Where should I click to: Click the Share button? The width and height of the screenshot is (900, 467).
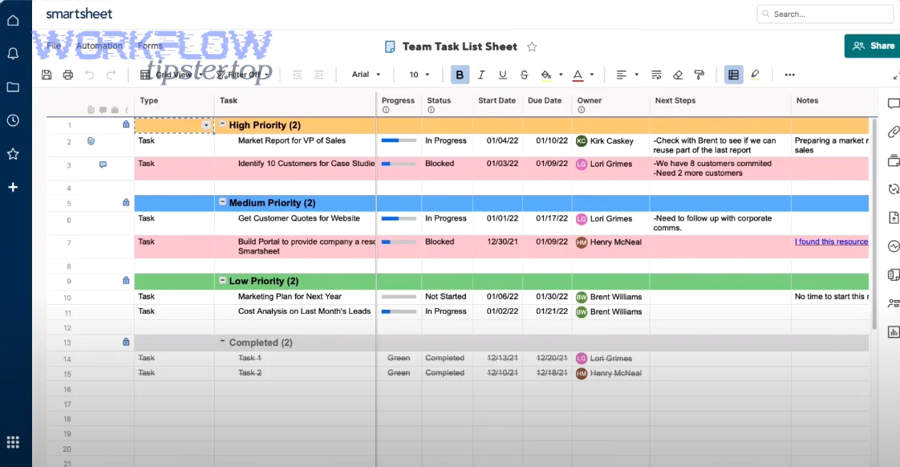872,46
